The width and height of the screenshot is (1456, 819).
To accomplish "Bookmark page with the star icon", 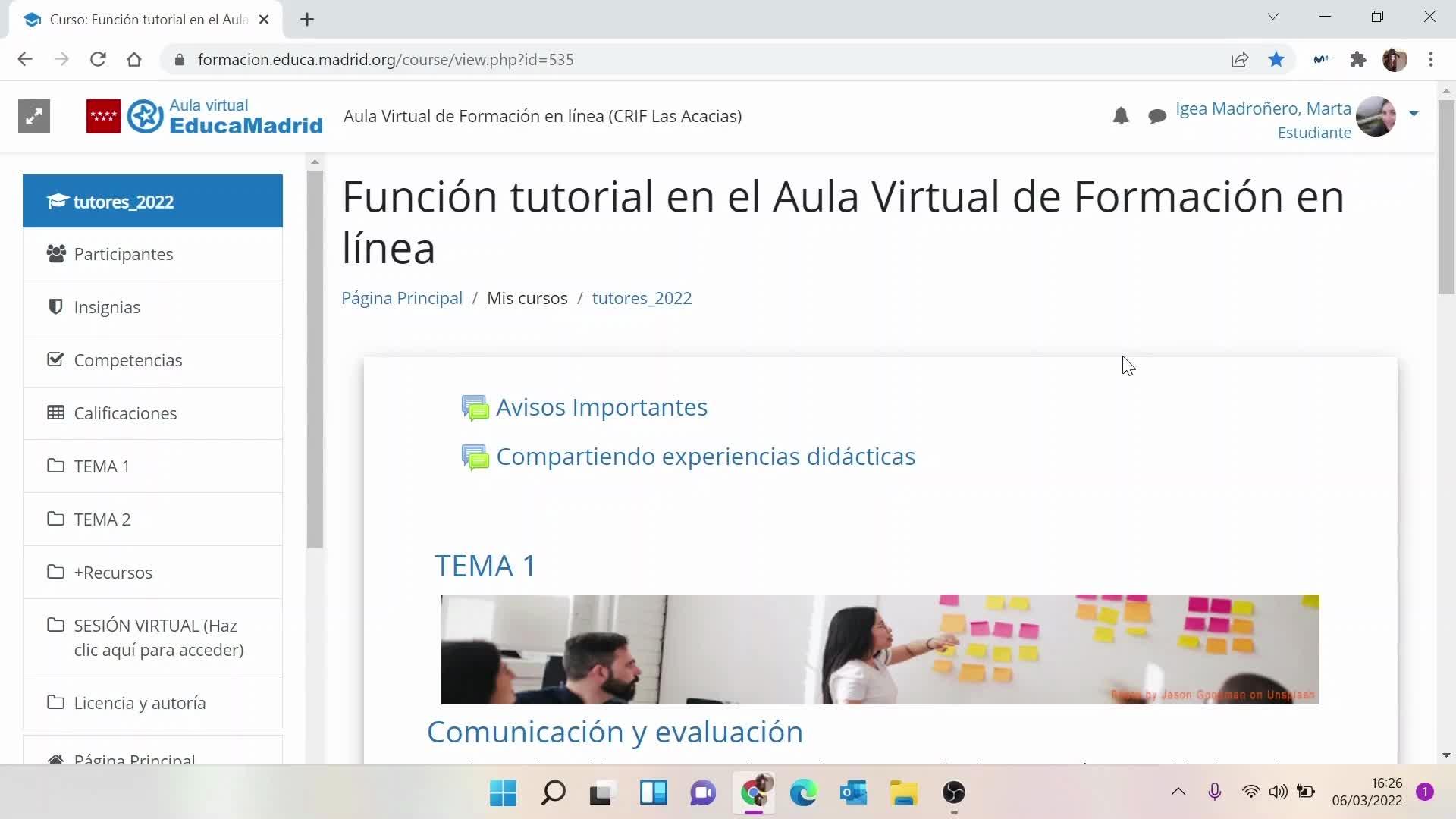I will (1276, 59).
